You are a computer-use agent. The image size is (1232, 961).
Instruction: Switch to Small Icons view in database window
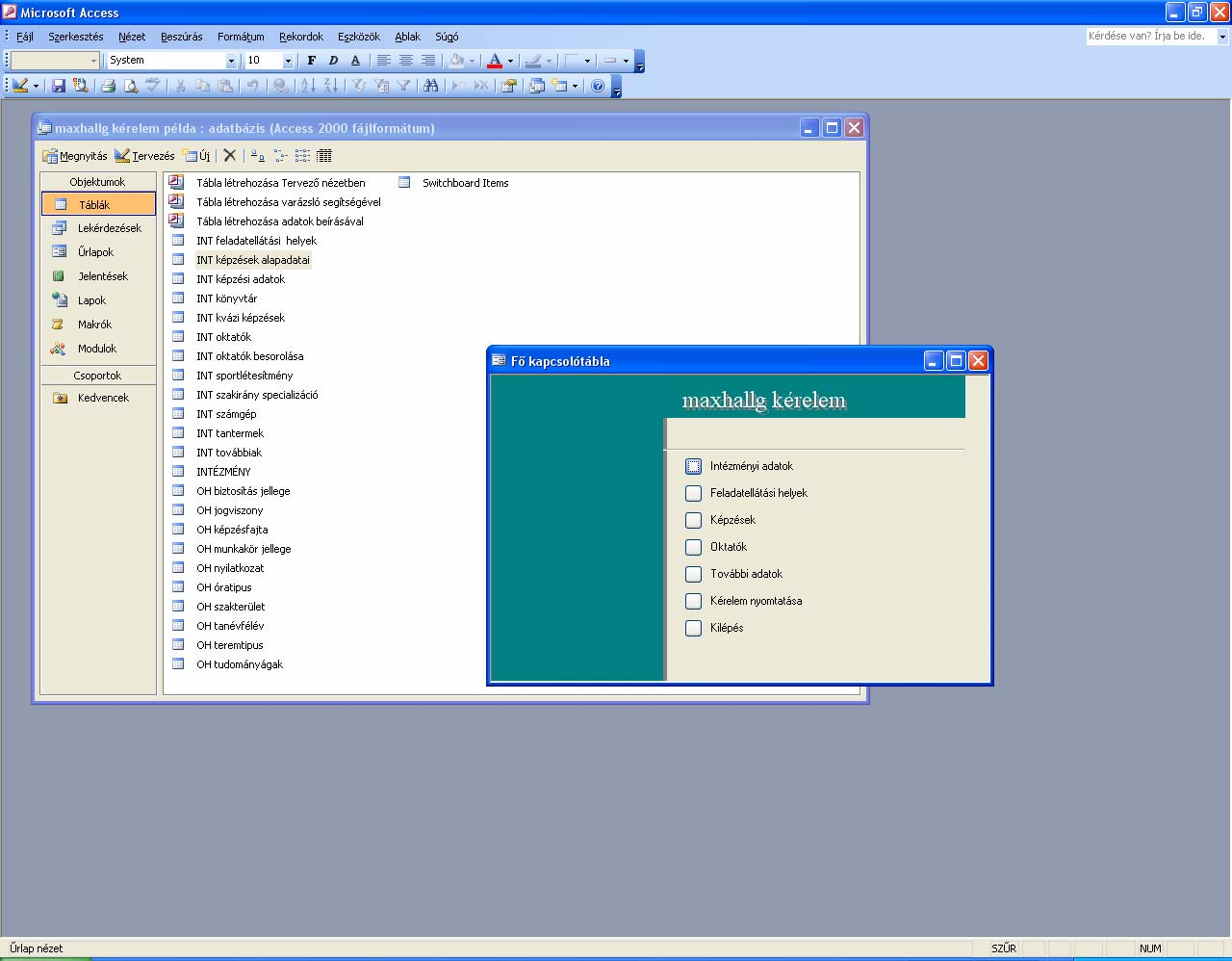pos(280,155)
